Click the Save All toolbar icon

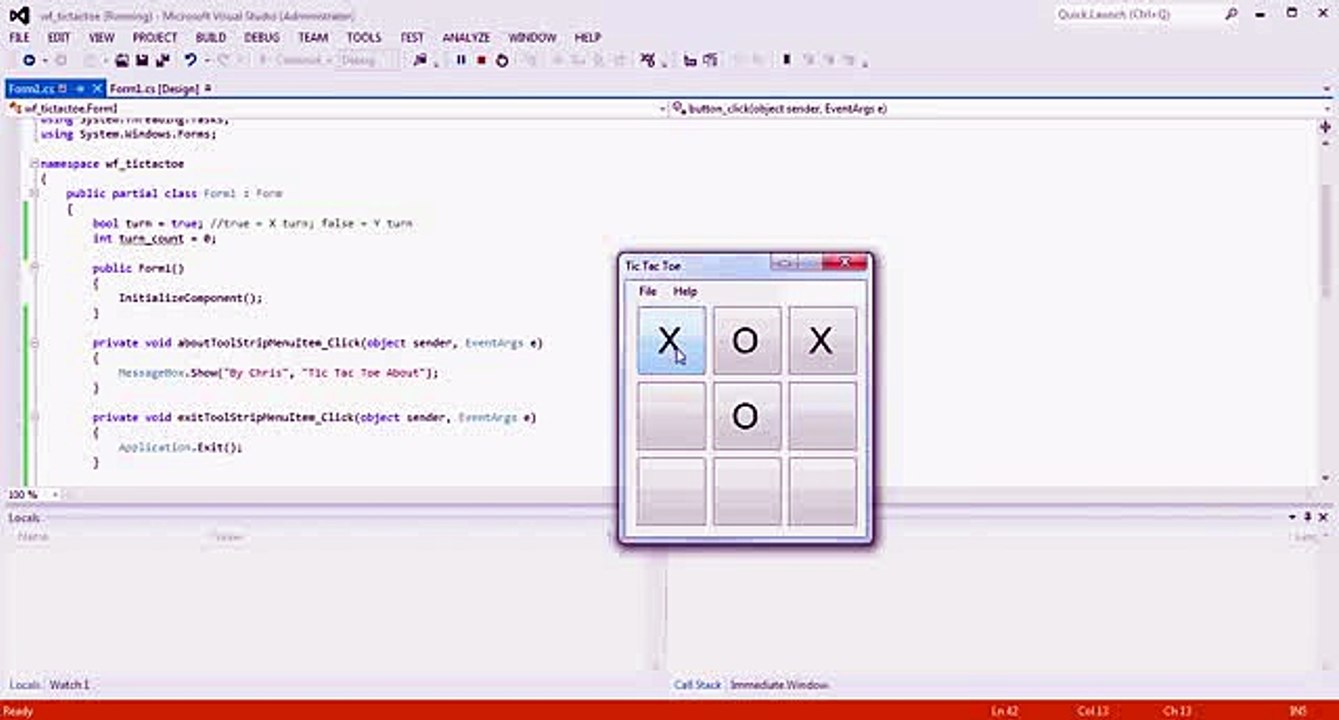click(x=162, y=60)
